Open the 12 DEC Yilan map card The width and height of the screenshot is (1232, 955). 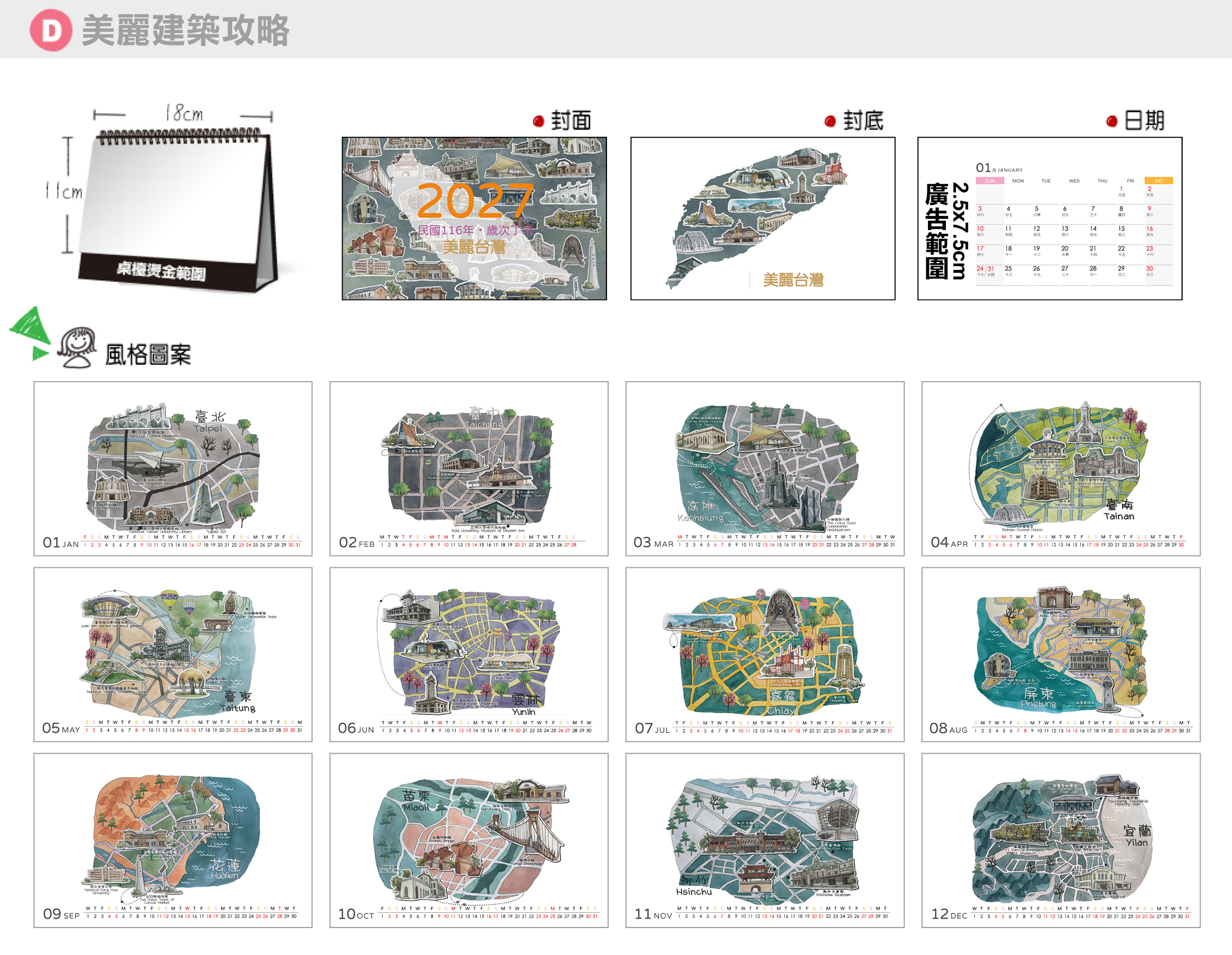pos(1061,841)
